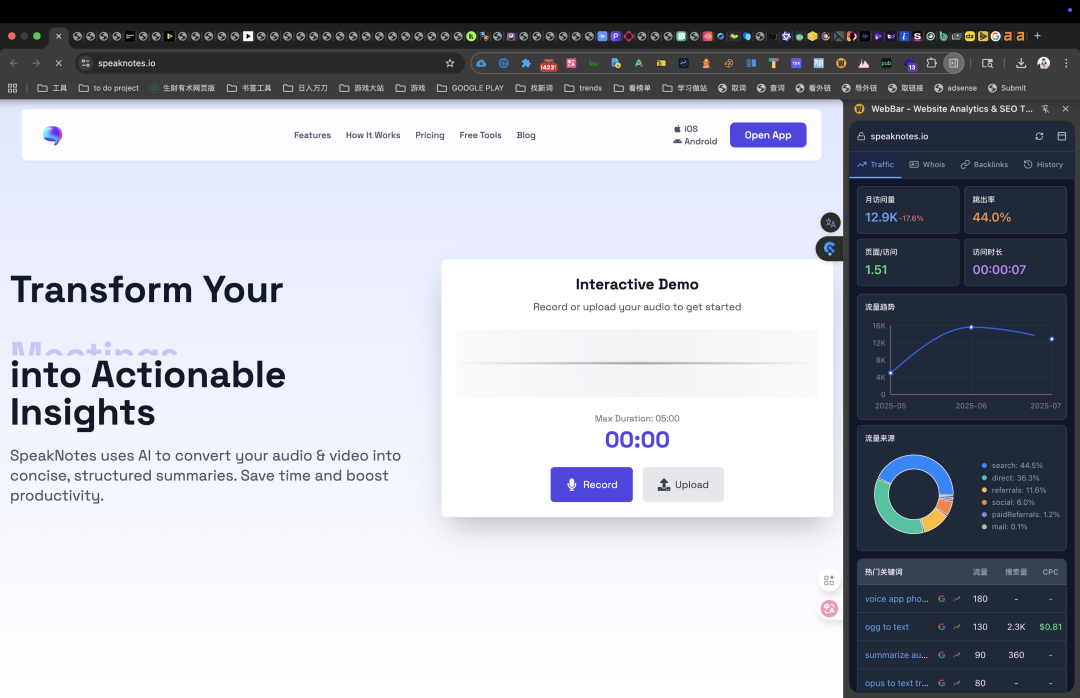Switch to the History tab

point(1043,165)
